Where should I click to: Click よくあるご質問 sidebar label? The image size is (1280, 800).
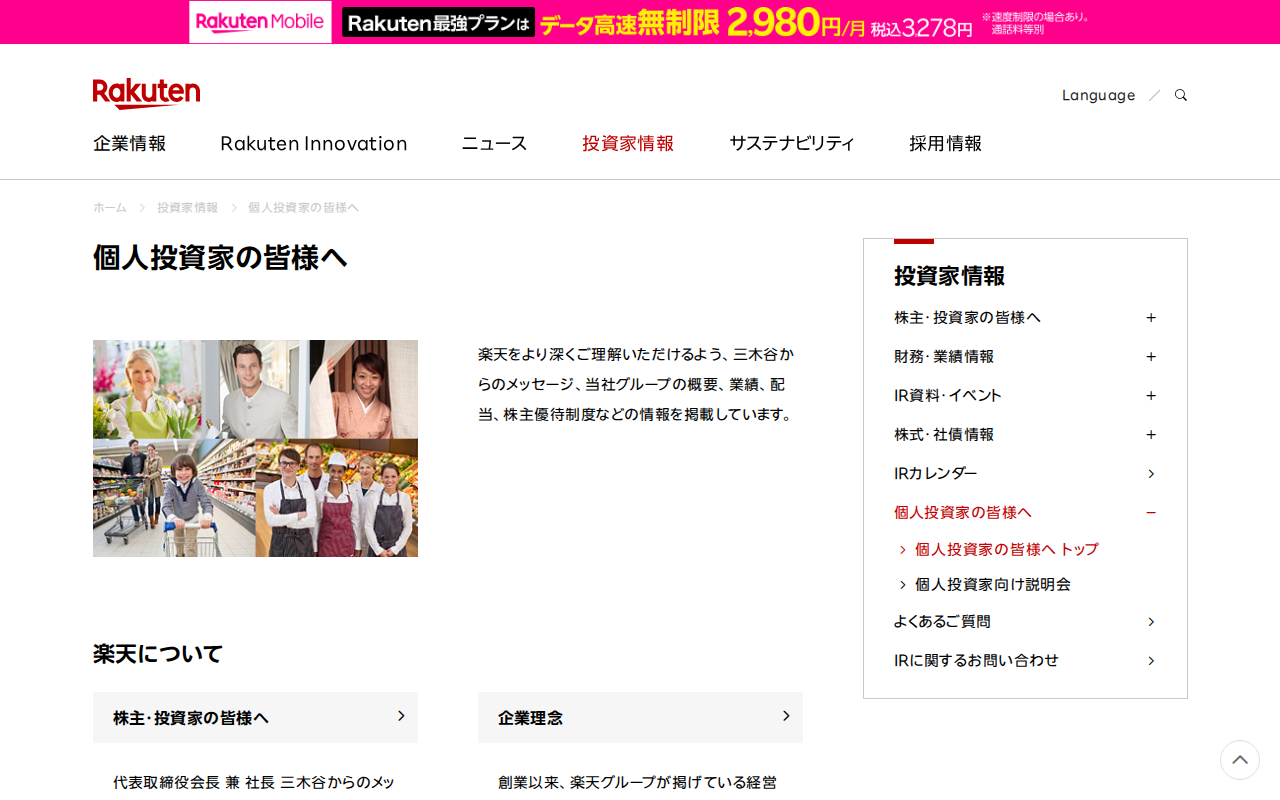click(x=942, y=621)
